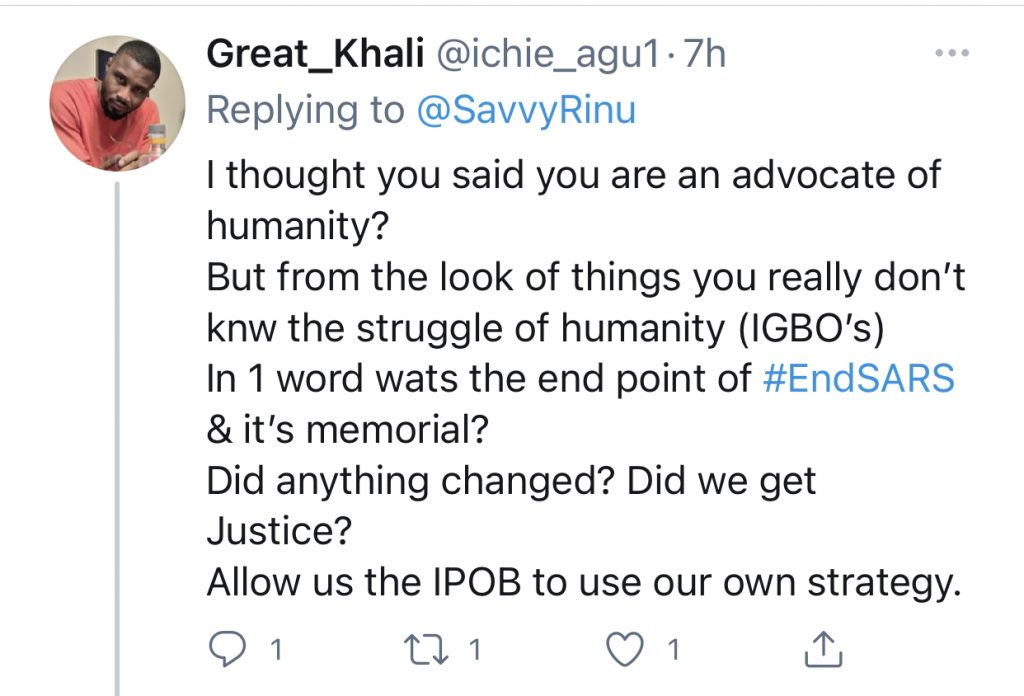Click the reply speech bubble icon
Screen dimensions: 1024x696
(x=227, y=649)
